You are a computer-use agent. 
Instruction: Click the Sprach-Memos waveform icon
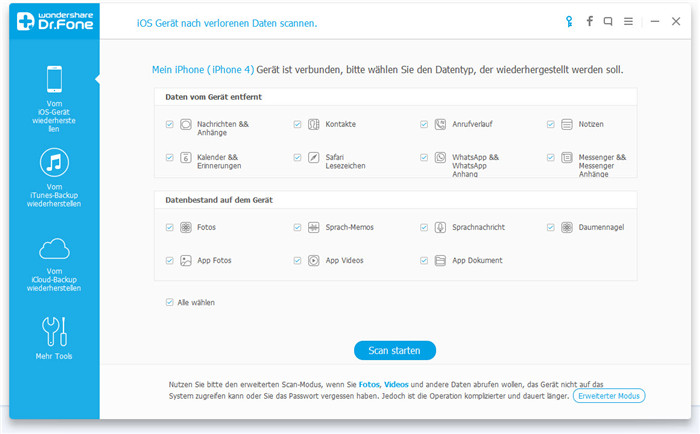point(314,227)
